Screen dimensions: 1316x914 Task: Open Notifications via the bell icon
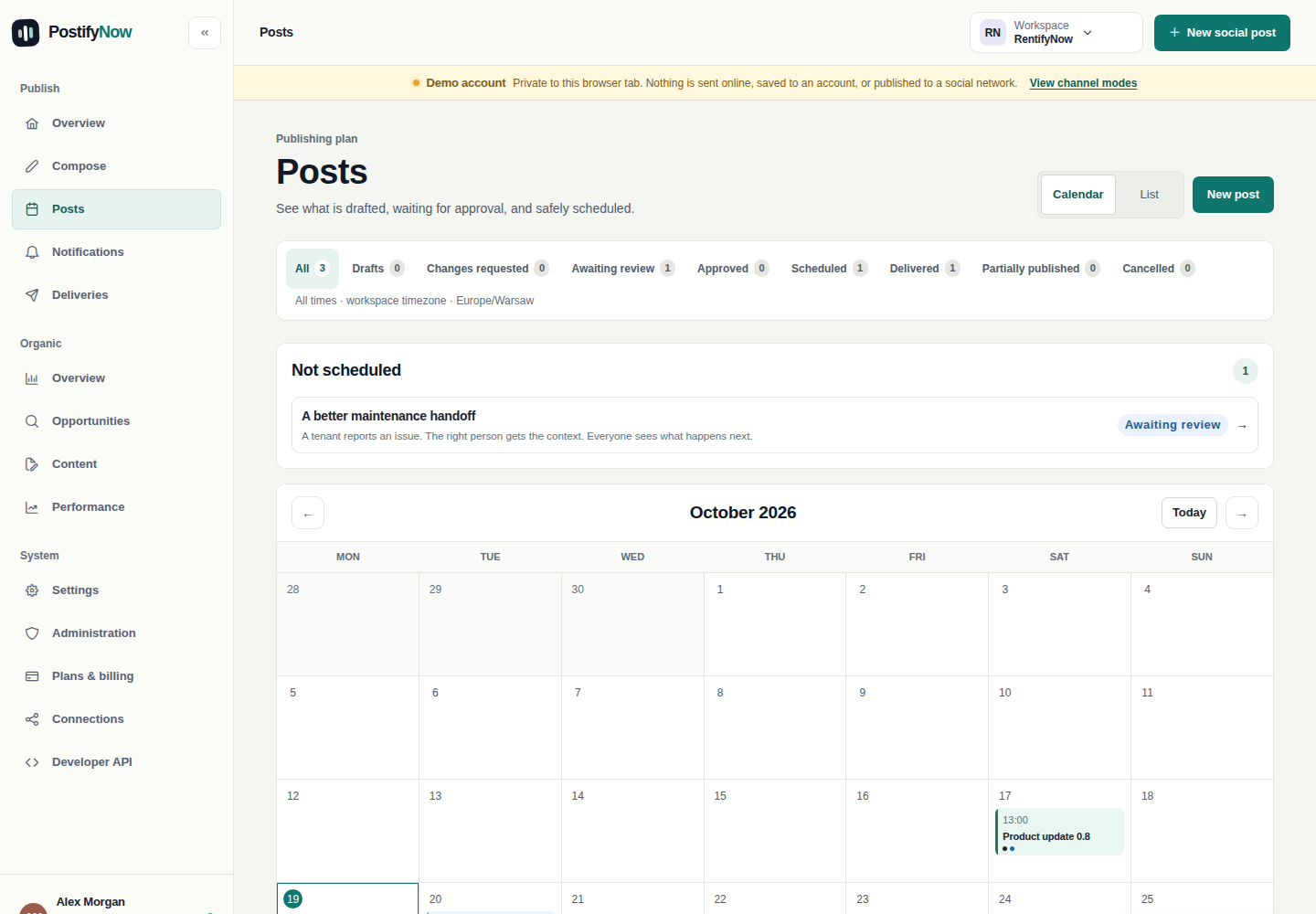click(32, 252)
